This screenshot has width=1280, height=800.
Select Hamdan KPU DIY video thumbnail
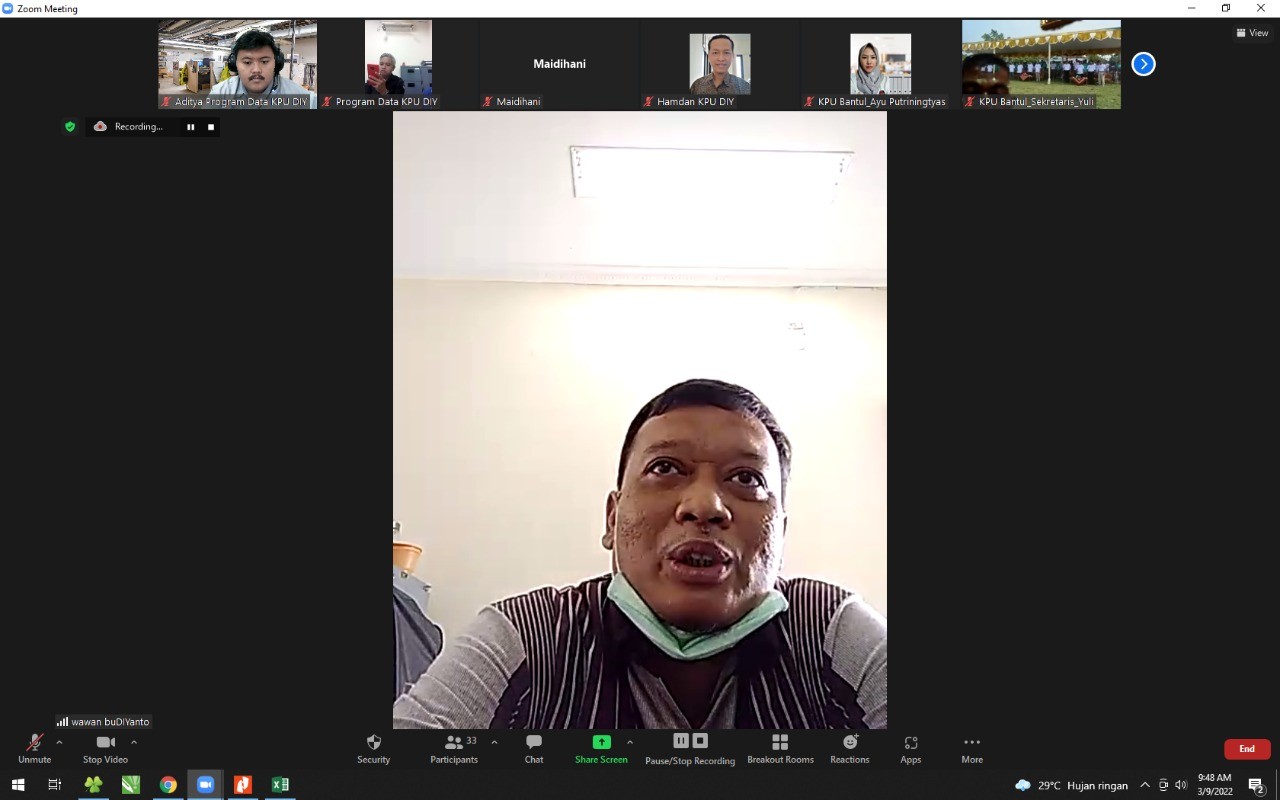tap(720, 64)
